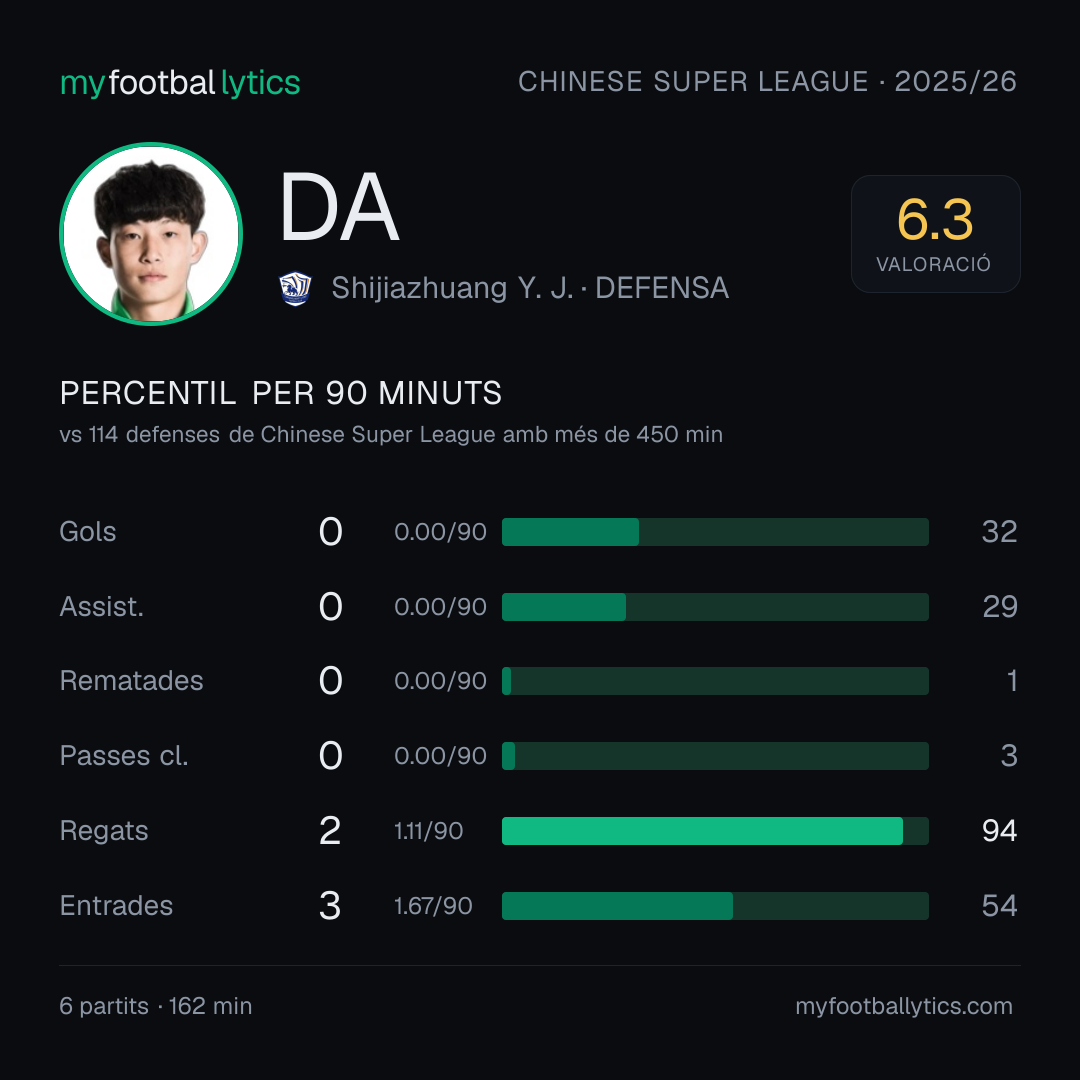Click the Gols percentile bar
Screen dimensions: 1080x1080
715,532
